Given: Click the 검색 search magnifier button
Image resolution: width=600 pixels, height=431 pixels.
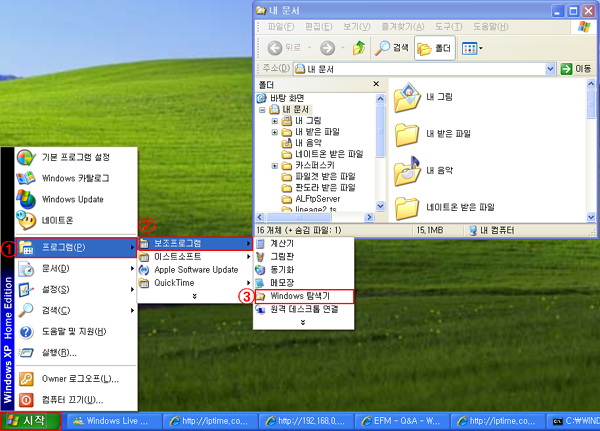Looking at the screenshot, I should [392, 48].
